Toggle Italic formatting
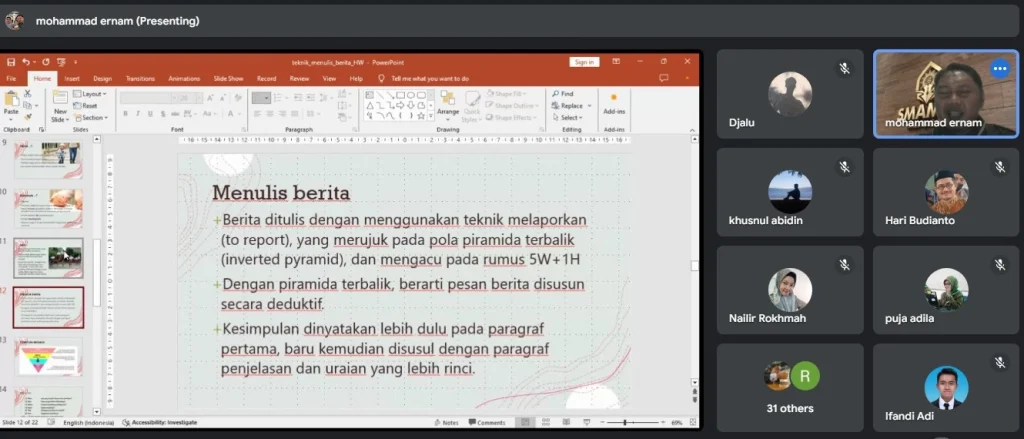This screenshot has width=1024, height=439. (x=137, y=114)
